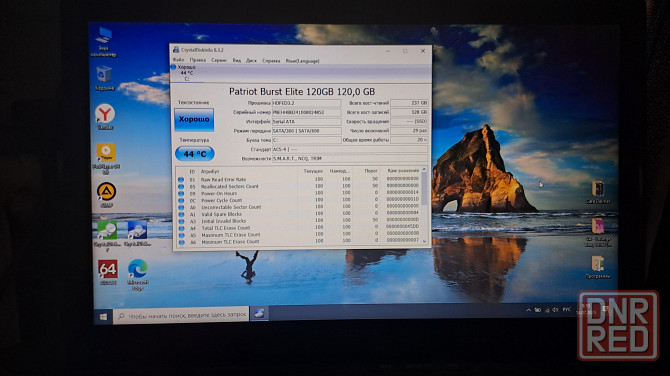Click the volume icon in system tray
The width and height of the screenshot is (670, 376).
[x=555, y=310]
